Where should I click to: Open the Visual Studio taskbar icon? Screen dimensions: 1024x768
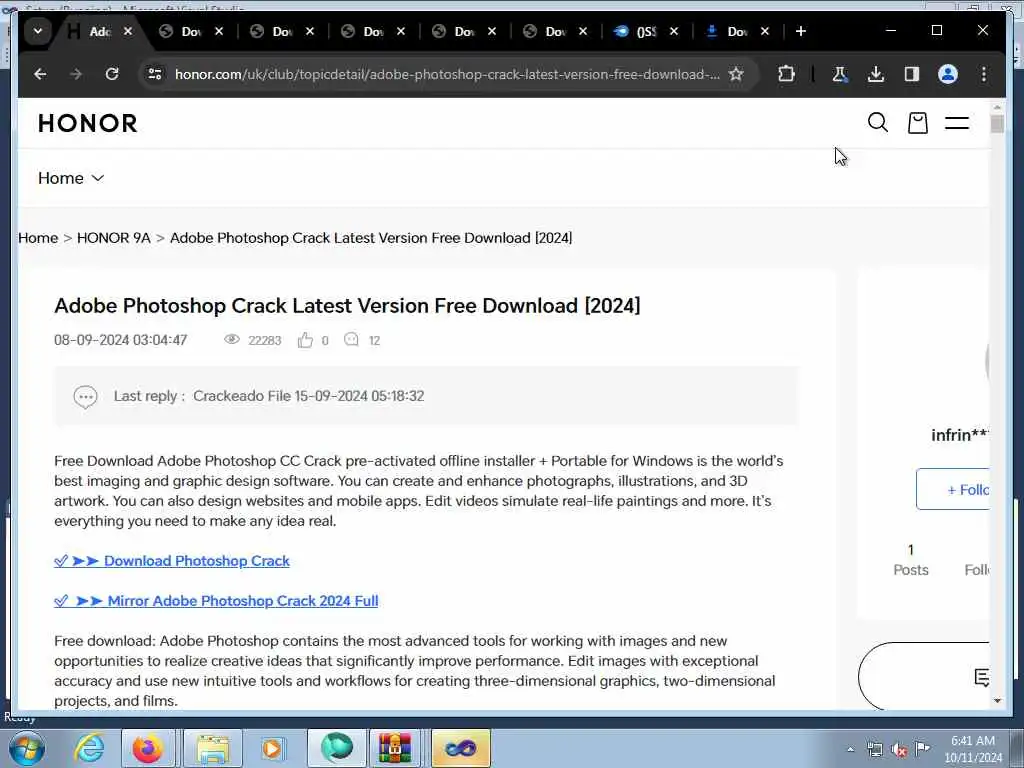coord(461,748)
